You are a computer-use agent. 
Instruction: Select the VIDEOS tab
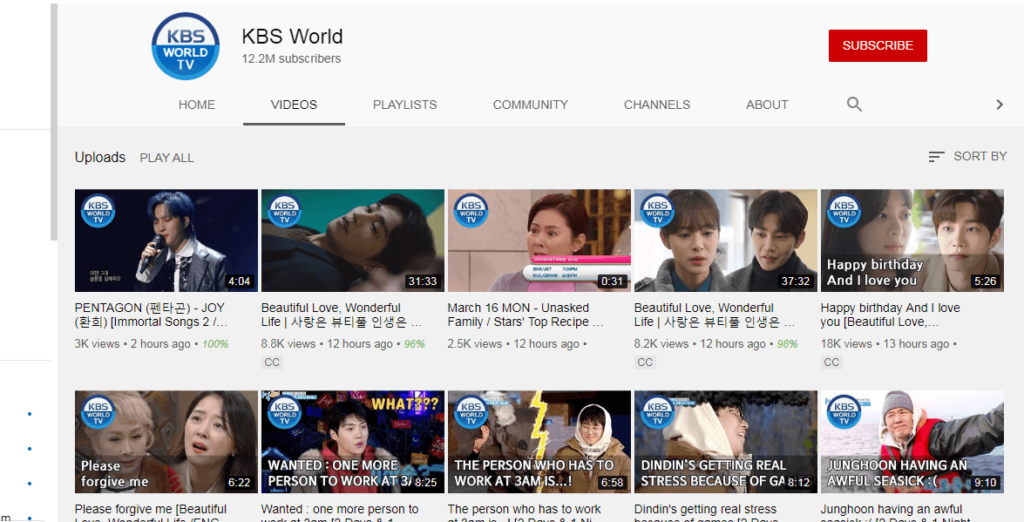tap(294, 105)
